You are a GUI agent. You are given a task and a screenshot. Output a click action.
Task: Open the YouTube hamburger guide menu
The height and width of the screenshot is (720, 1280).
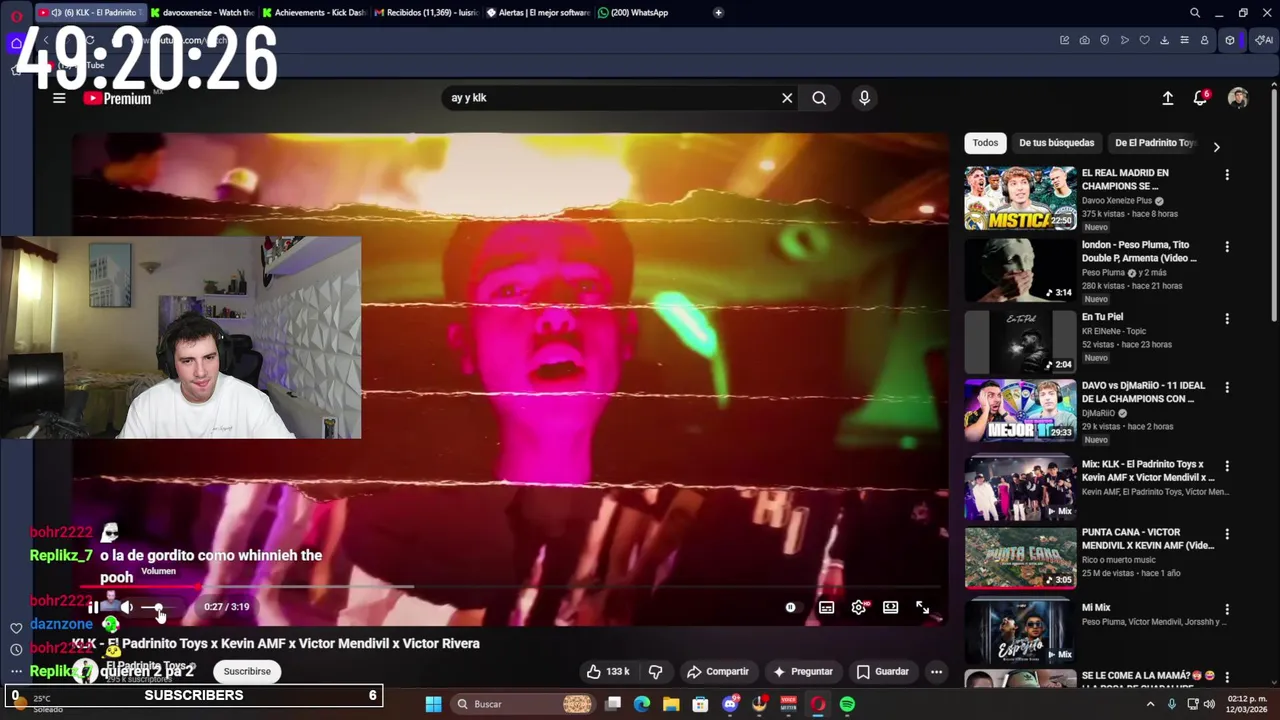[x=59, y=98]
